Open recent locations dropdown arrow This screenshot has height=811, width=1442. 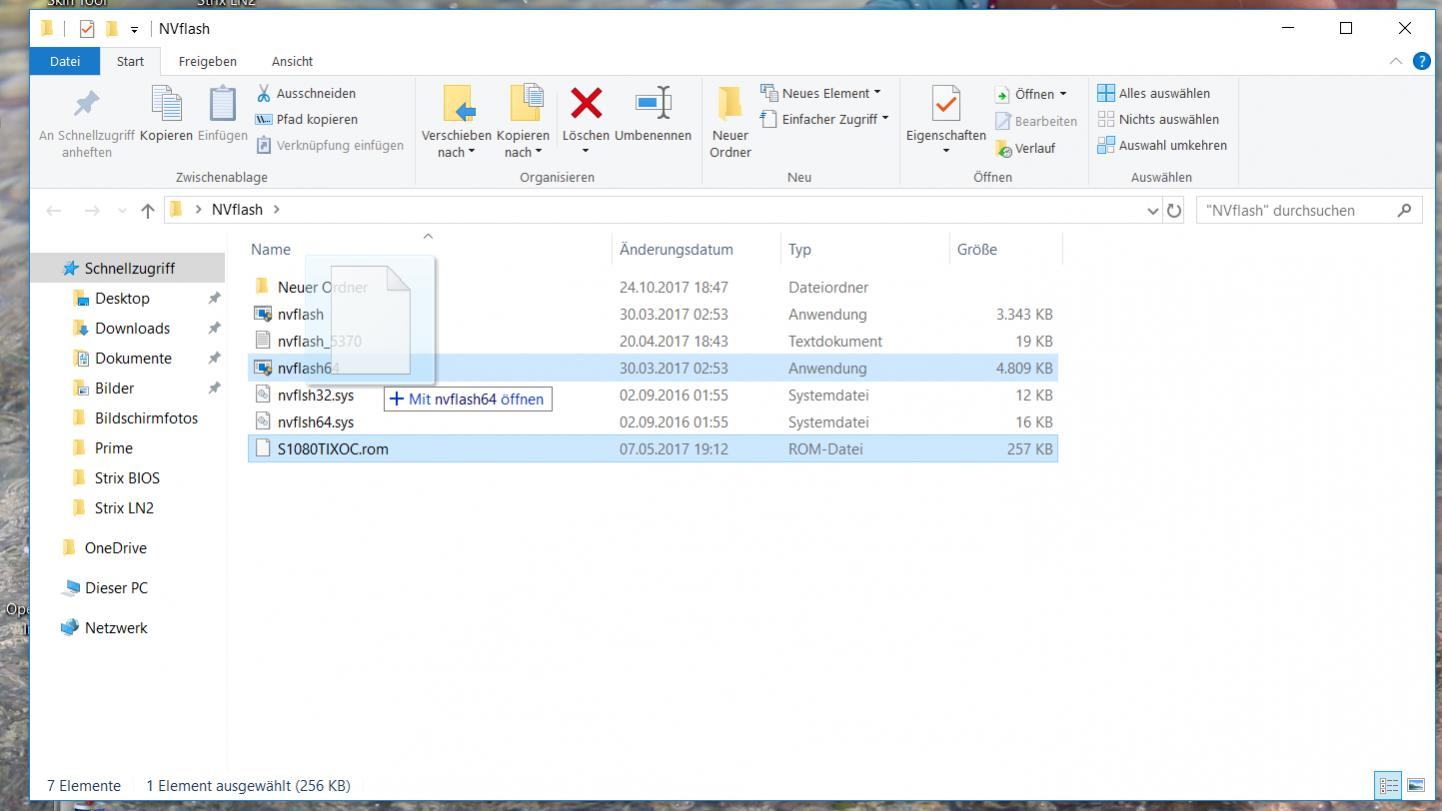122,210
